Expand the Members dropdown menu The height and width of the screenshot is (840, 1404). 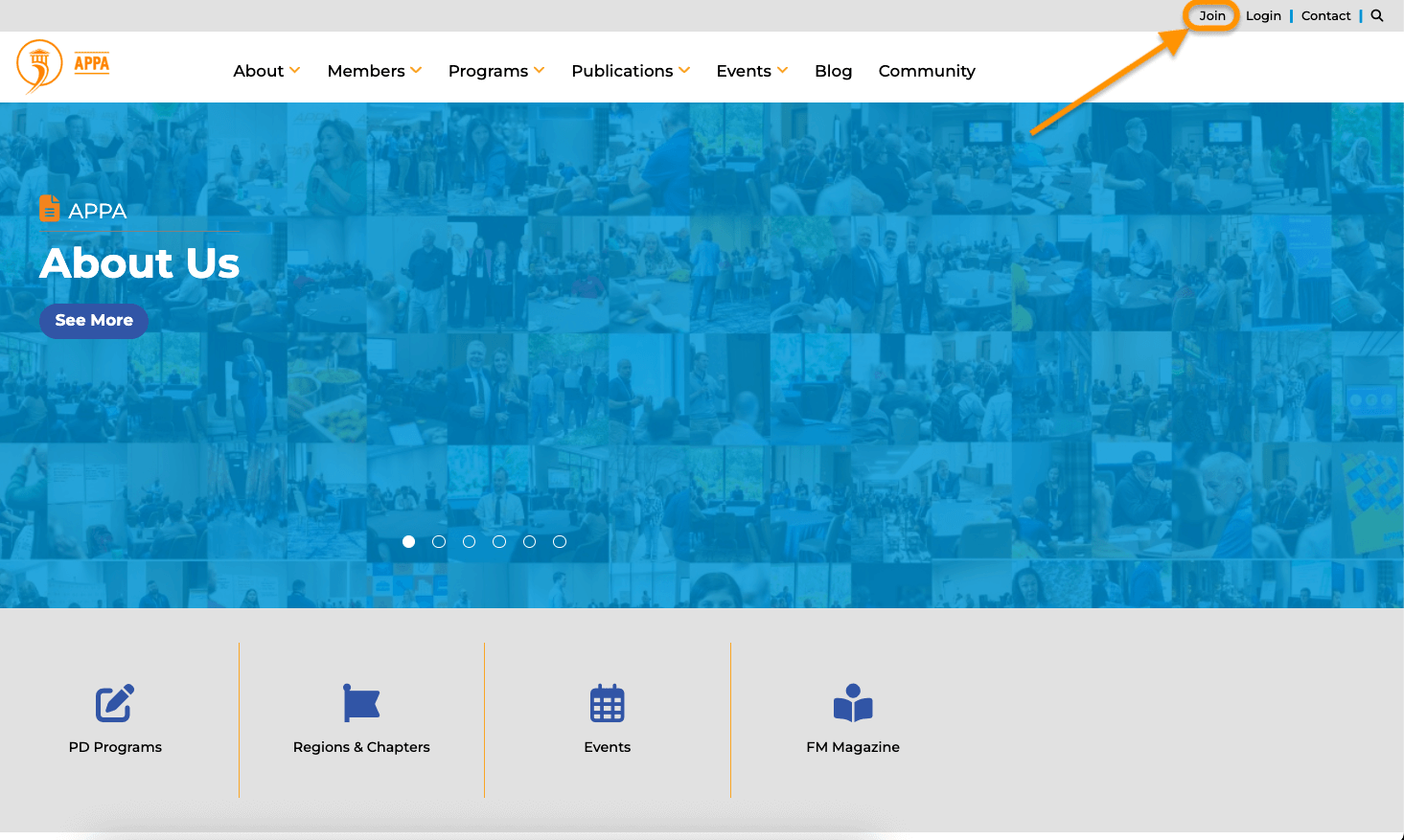coord(374,71)
